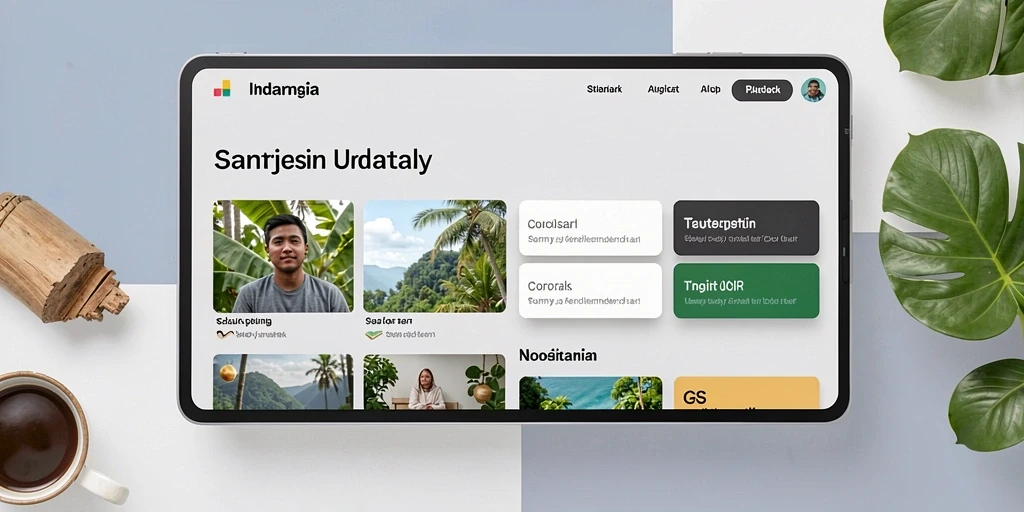Open the man's portrait thumbnail
Viewport: 1024px width, 512px height.
283,256
